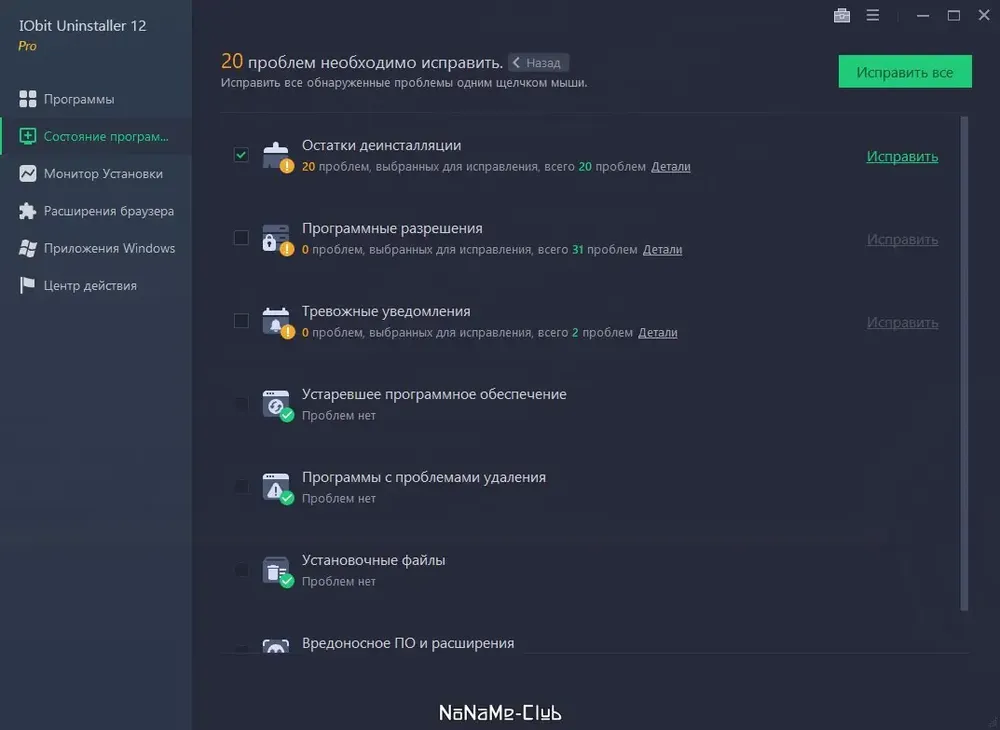Click the Pro edition label
This screenshot has width=1000, height=730.
27,46
